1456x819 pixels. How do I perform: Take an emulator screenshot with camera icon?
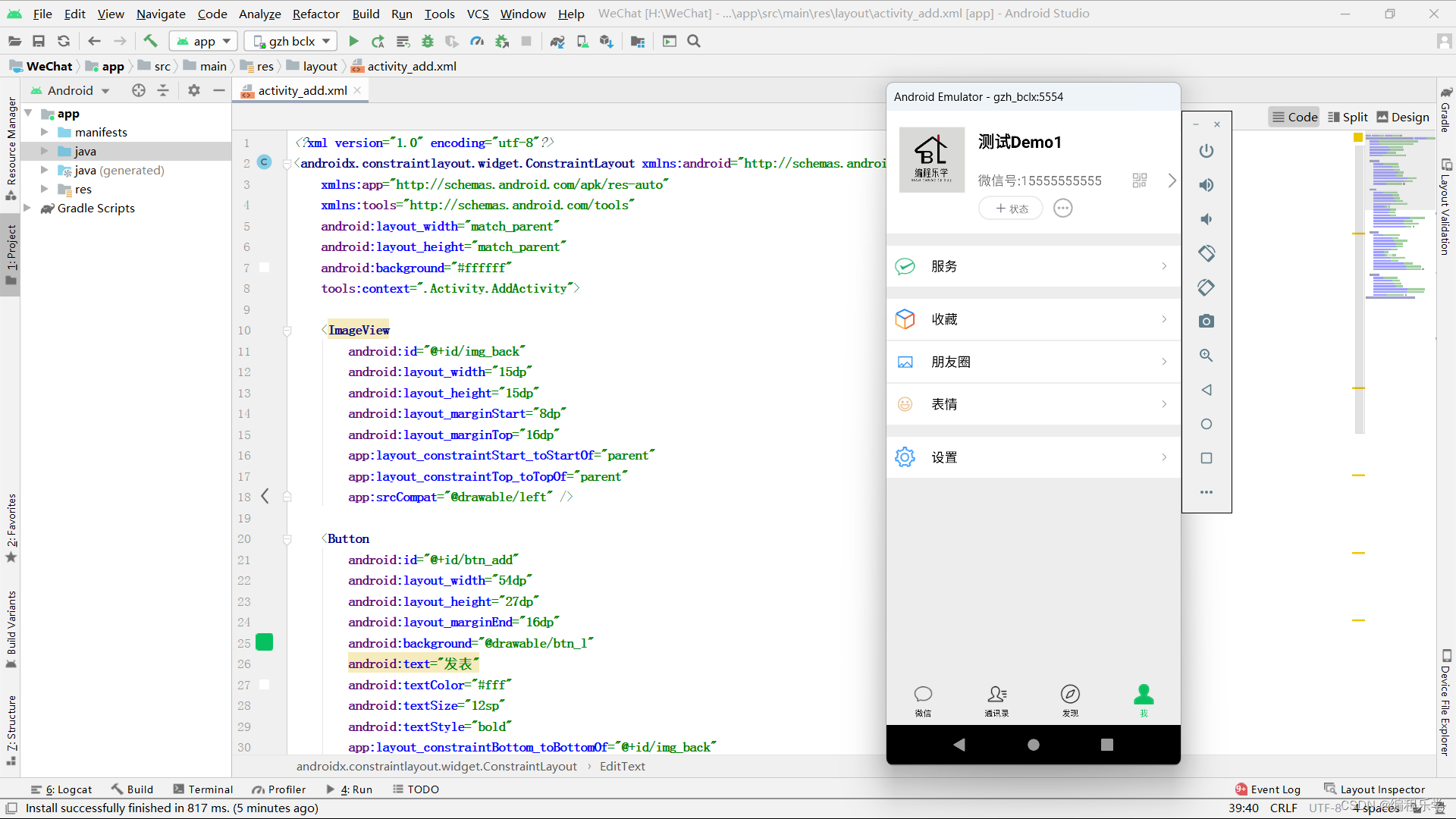click(1206, 322)
